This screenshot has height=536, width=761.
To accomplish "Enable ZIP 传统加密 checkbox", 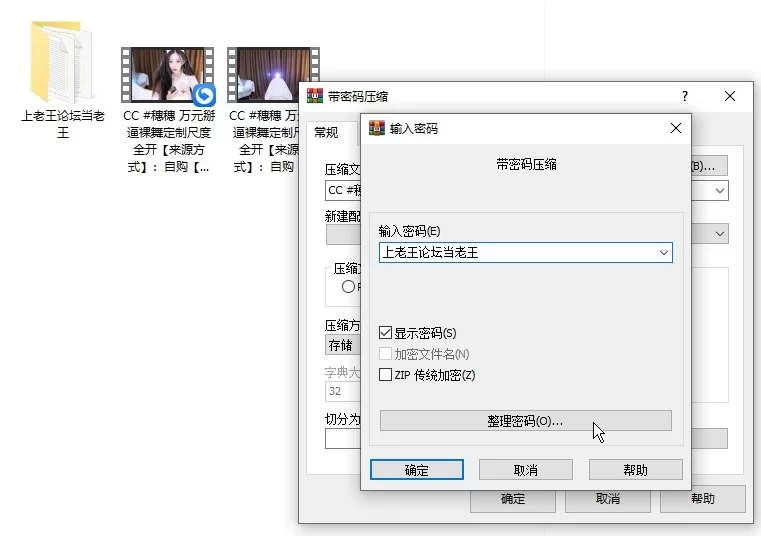I will [x=385, y=375].
